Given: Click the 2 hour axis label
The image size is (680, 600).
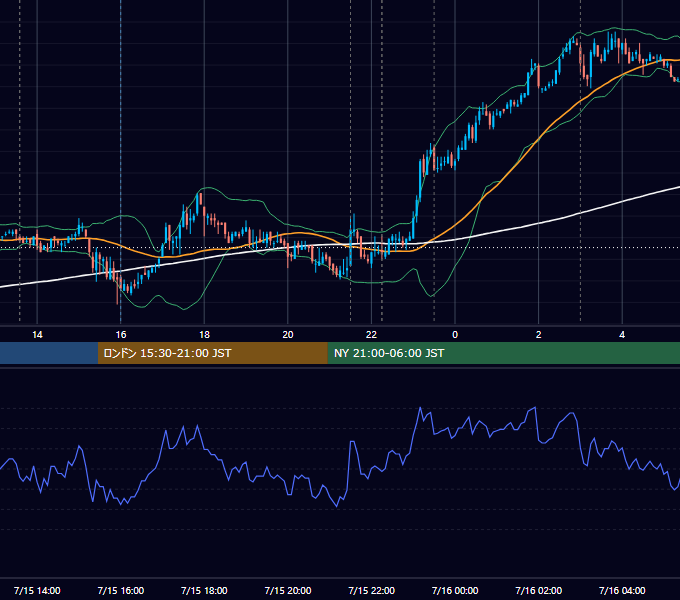Looking at the screenshot, I should (x=539, y=335).
